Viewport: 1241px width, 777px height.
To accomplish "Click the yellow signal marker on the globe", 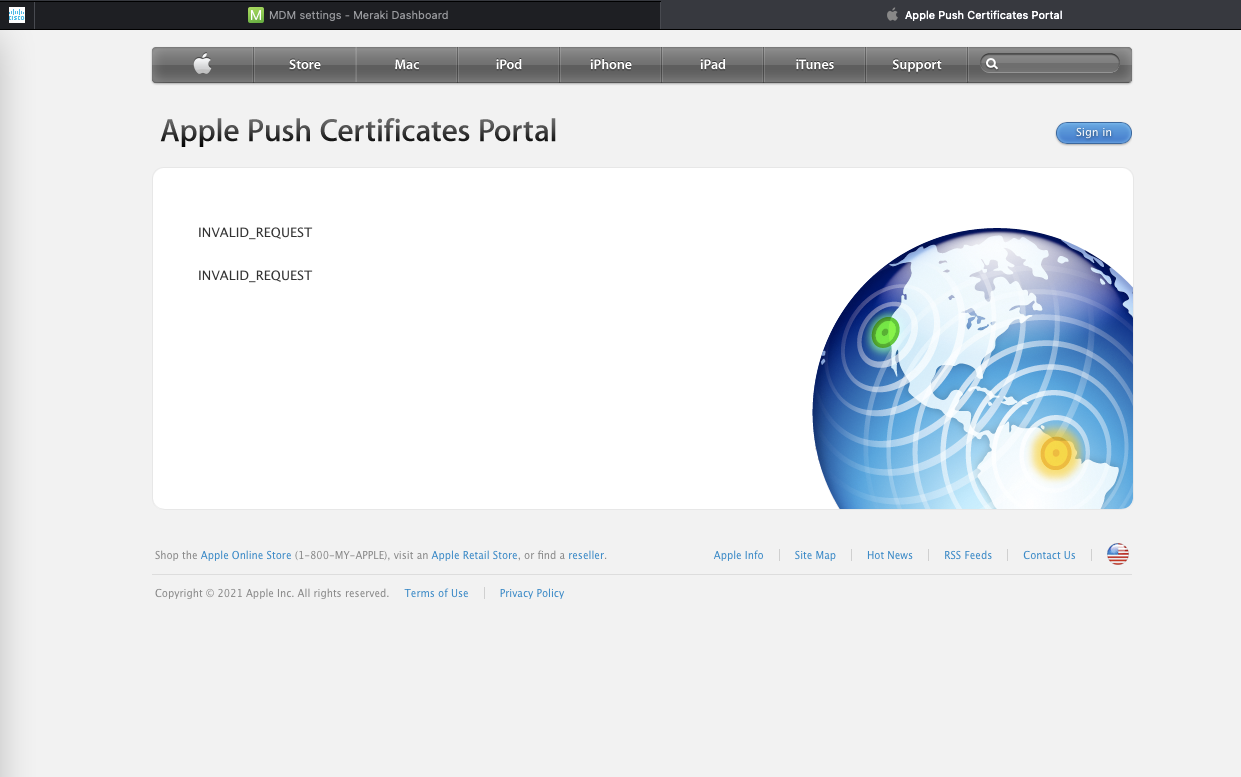I will (x=1055, y=452).
